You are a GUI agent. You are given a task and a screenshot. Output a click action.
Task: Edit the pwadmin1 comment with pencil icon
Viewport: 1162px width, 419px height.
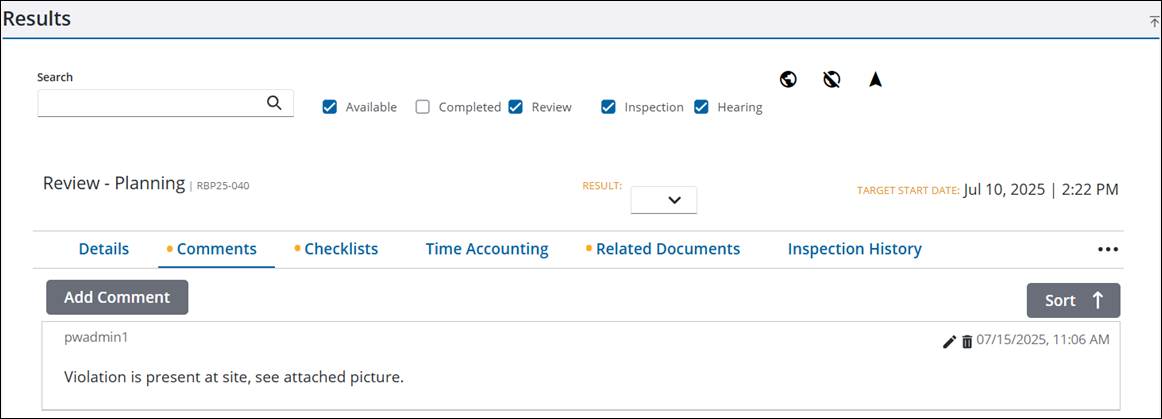coord(949,342)
